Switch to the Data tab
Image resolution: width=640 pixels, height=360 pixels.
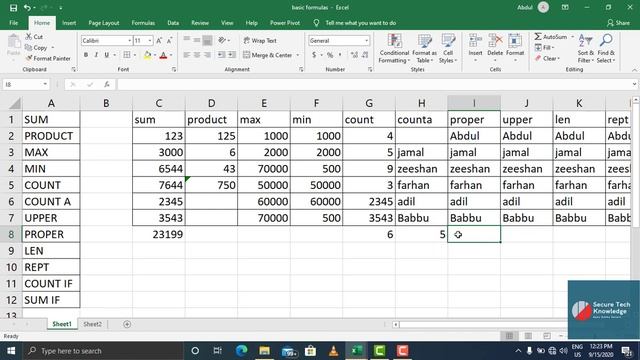[x=173, y=23]
